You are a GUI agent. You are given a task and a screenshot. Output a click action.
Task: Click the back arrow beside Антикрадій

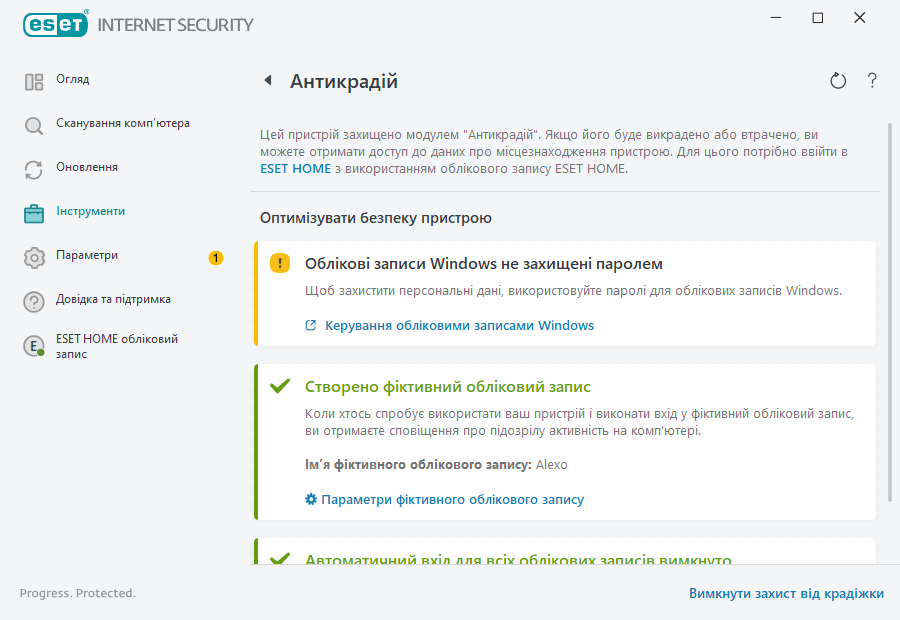268,81
